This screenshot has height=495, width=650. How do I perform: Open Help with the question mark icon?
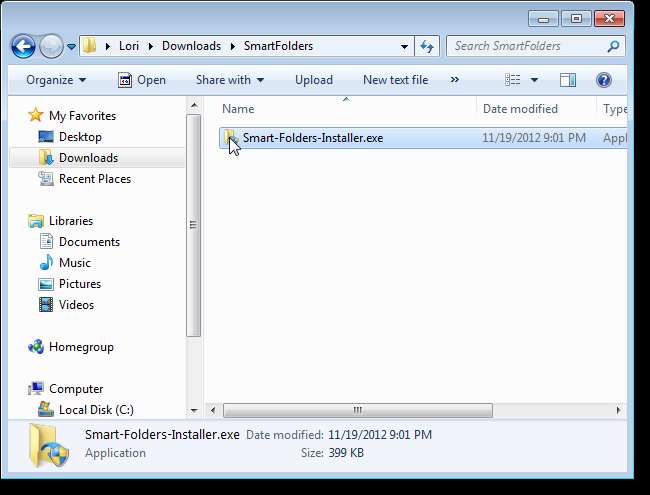pyautogui.click(x=604, y=80)
